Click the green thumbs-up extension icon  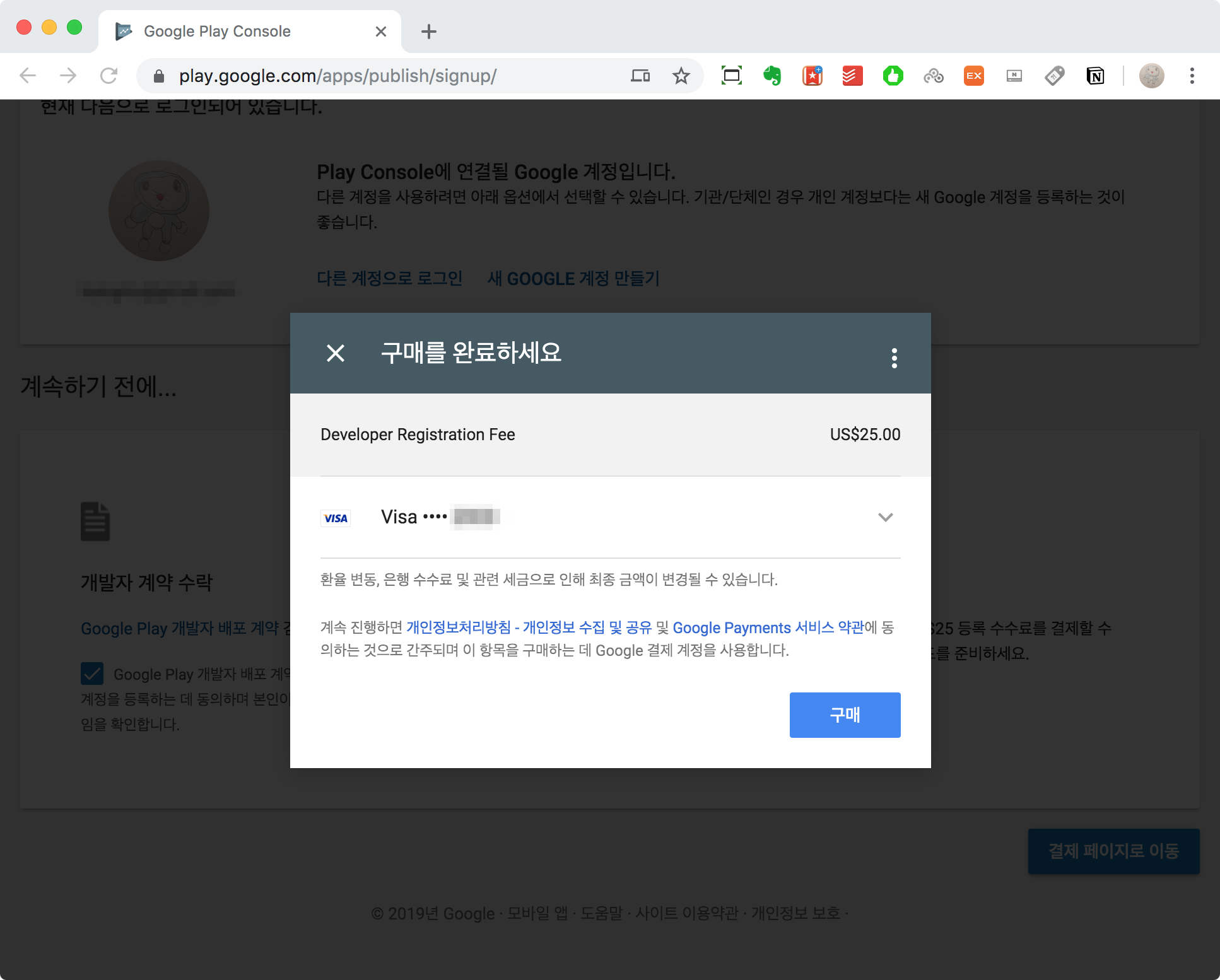coord(893,76)
